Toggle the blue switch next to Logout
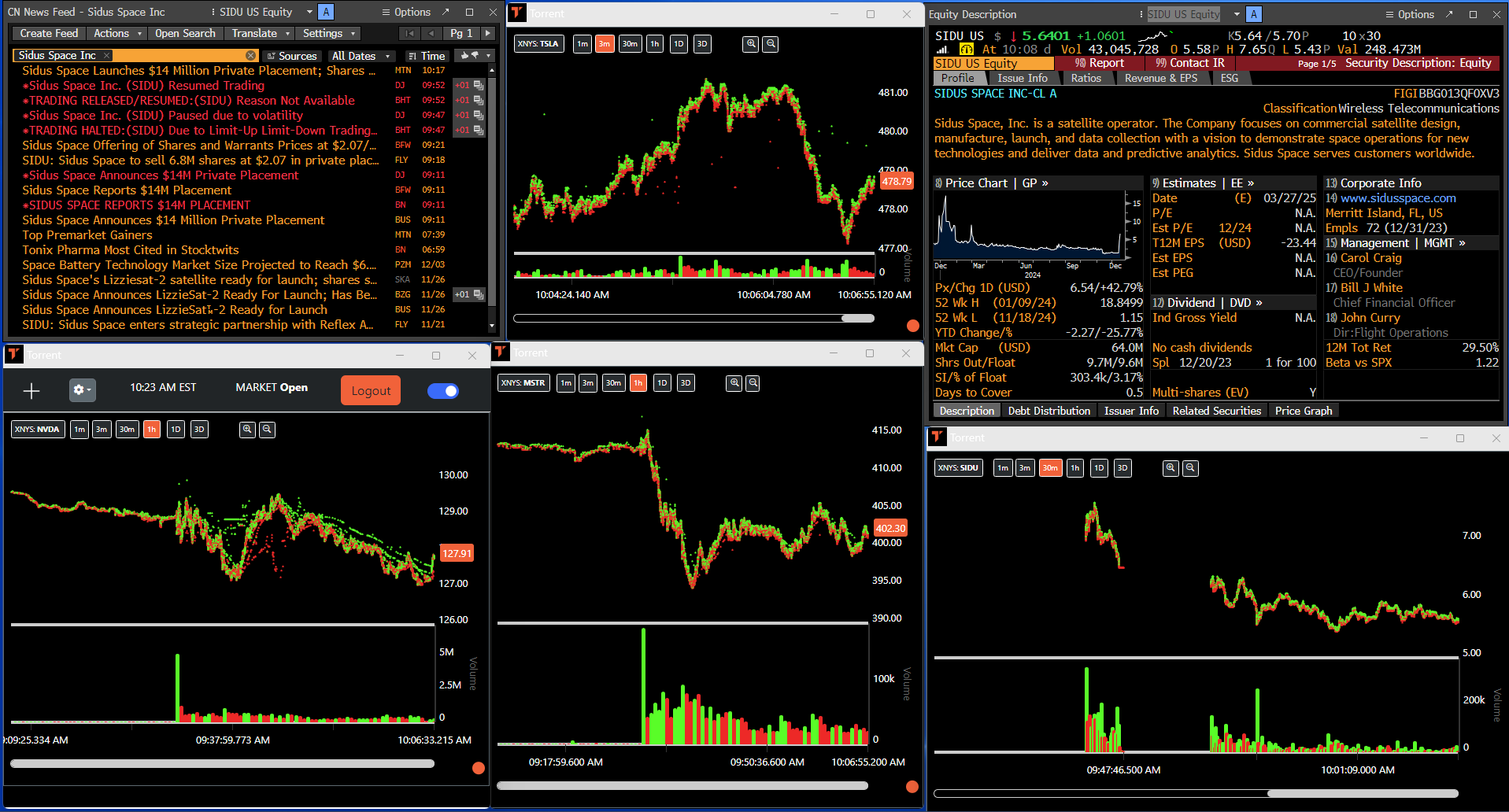 click(443, 391)
